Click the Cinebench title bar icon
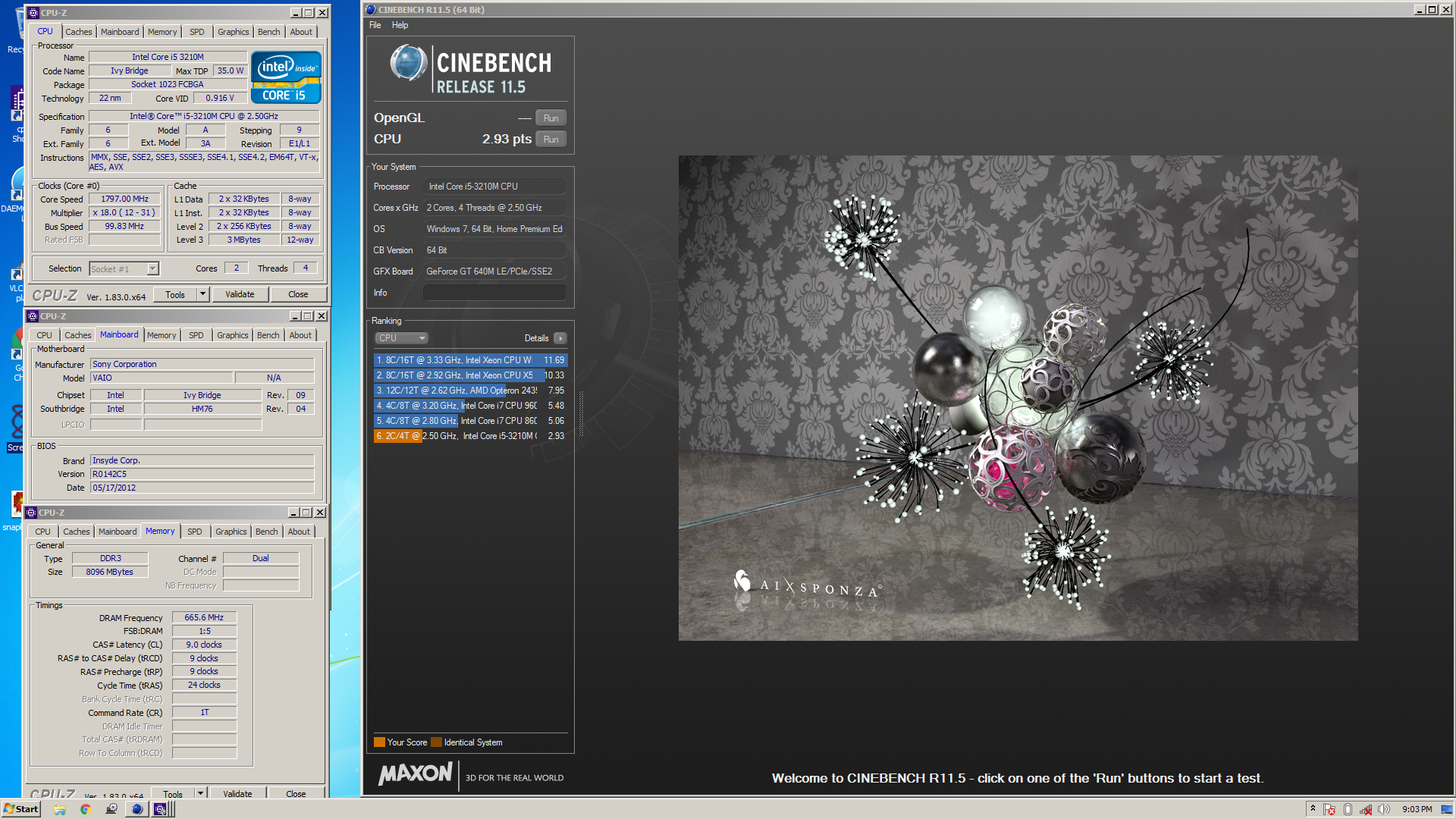1456x819 pixels. [371, 10]
